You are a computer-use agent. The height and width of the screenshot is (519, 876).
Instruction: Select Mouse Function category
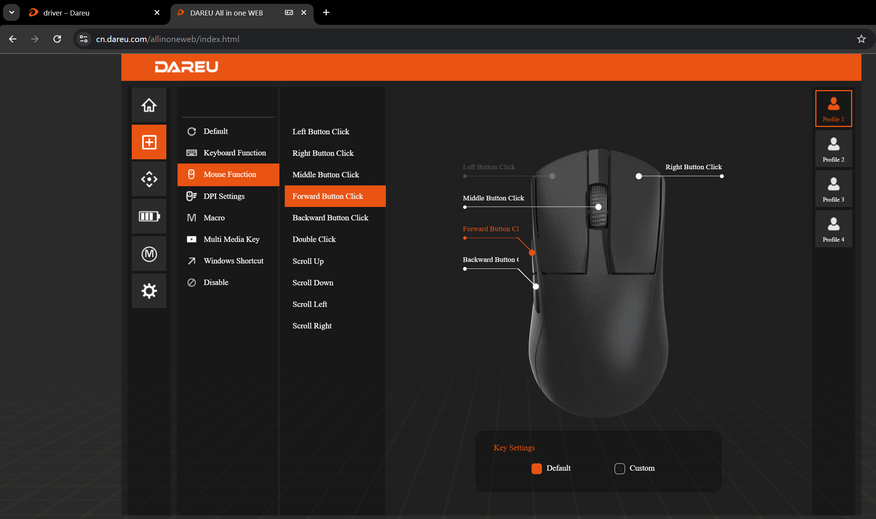point(228,174)
